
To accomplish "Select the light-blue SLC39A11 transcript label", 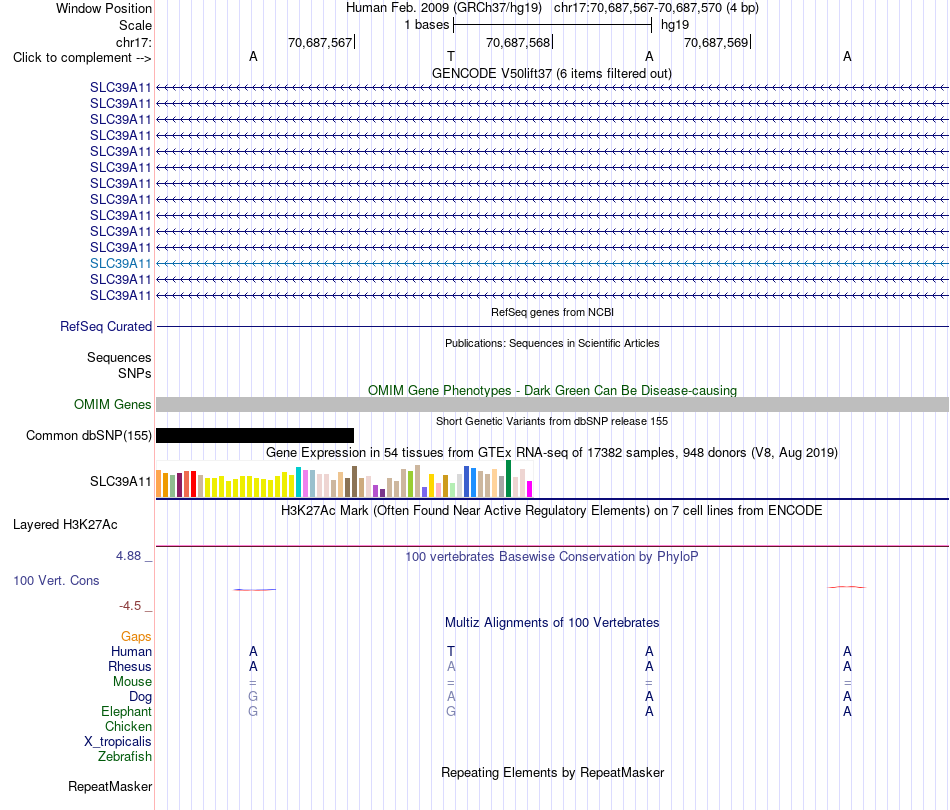I will coord(121,264).
